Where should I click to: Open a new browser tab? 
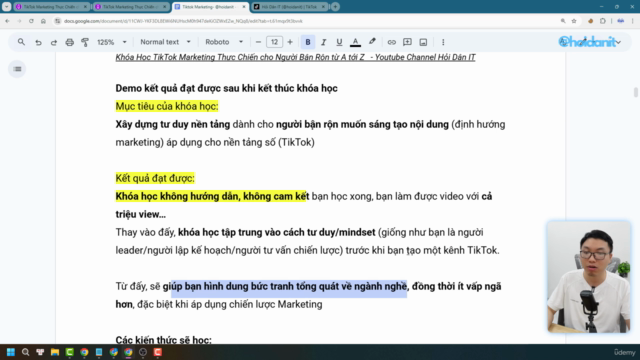click(335, 7)
